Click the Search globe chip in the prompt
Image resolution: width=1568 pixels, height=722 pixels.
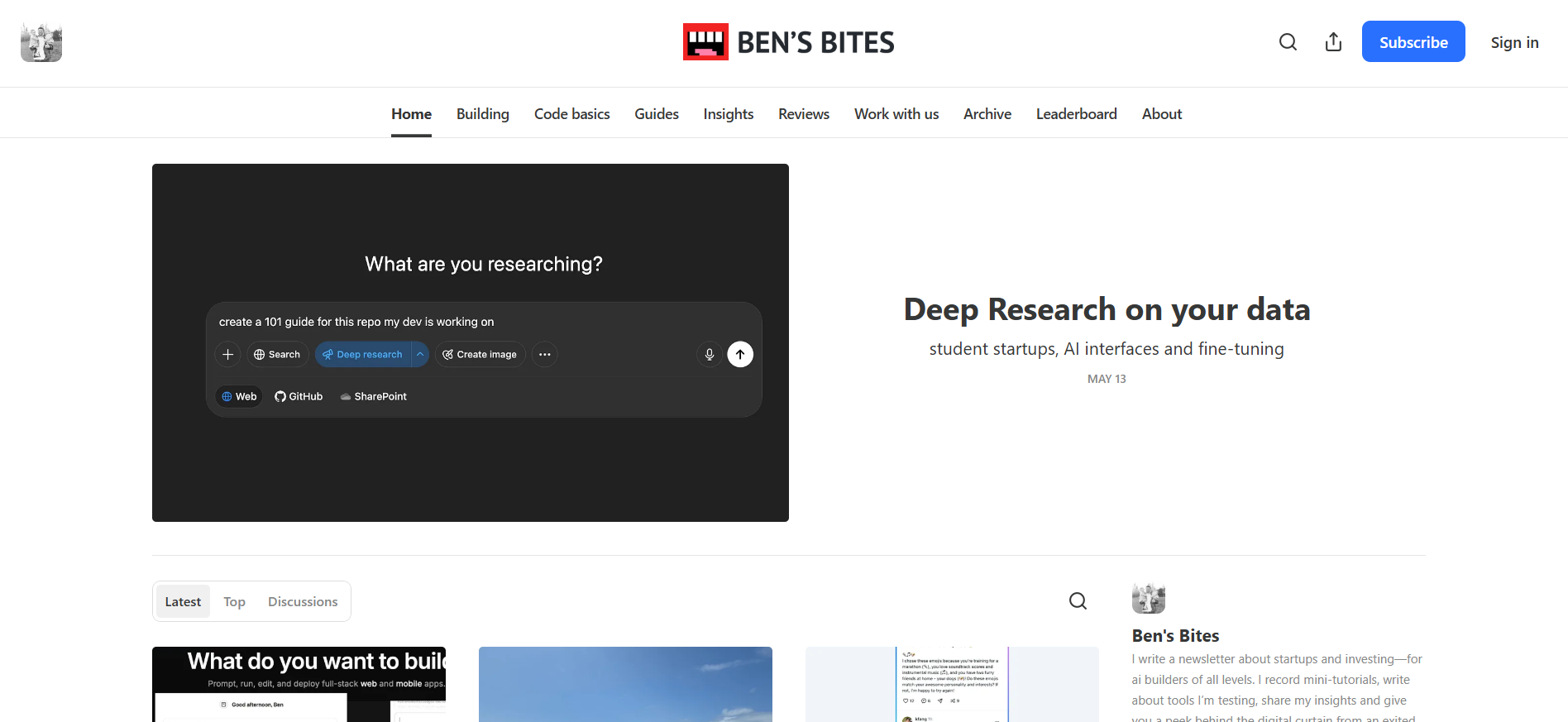[x=277, y=355]
